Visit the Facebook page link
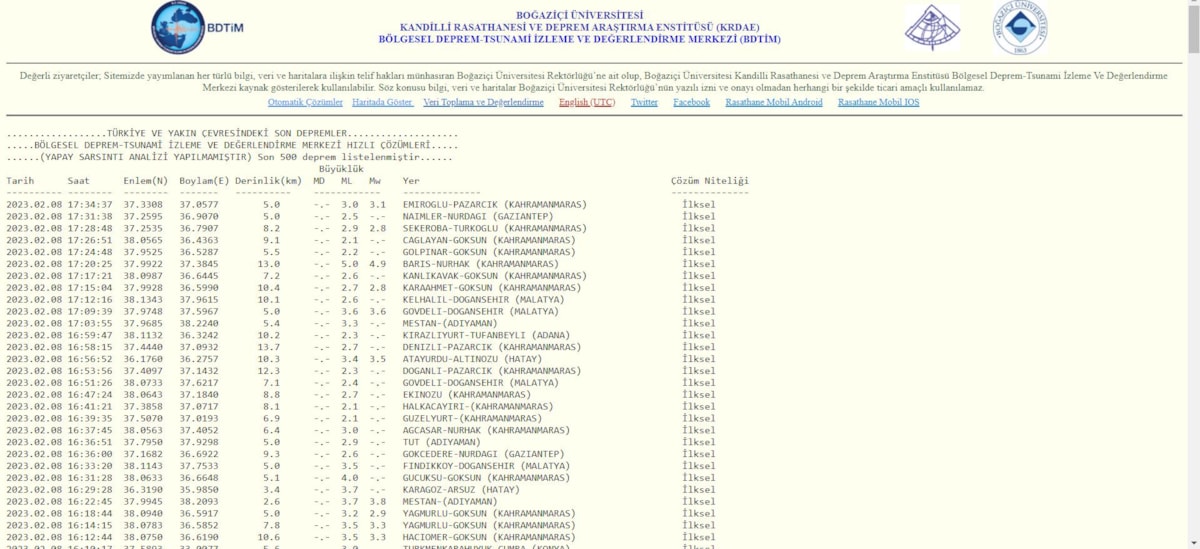 point(691,102)
